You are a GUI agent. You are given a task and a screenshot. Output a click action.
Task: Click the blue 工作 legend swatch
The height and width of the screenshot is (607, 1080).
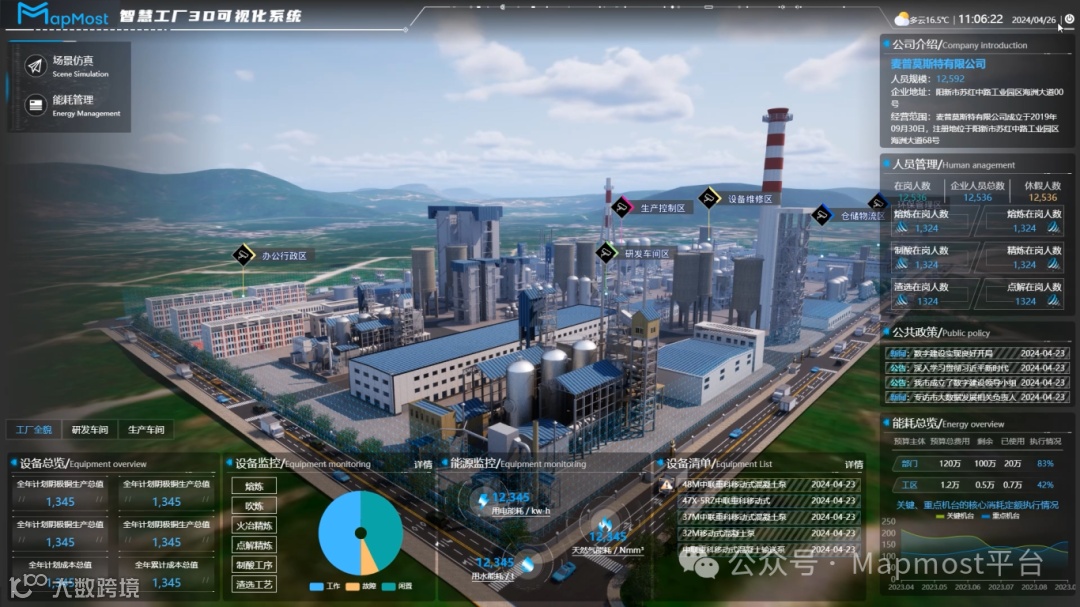click(x=316, y=586)
